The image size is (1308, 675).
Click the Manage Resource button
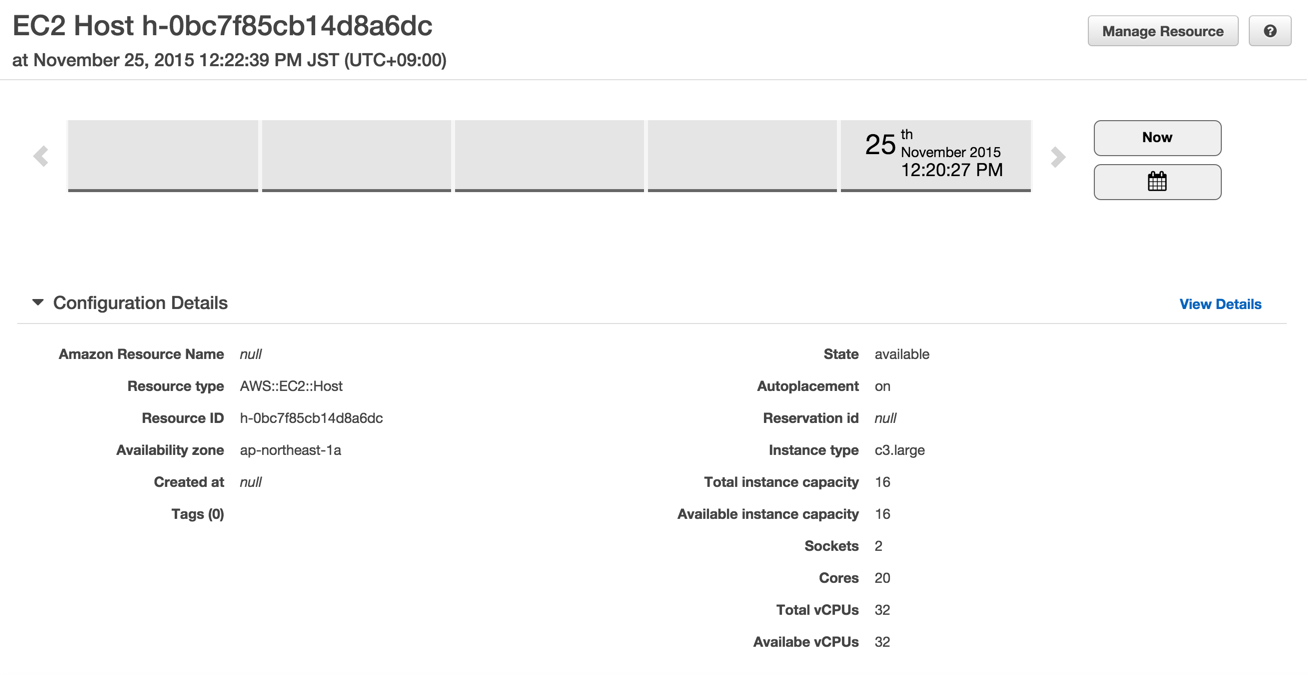click(x=1162, y=31)
